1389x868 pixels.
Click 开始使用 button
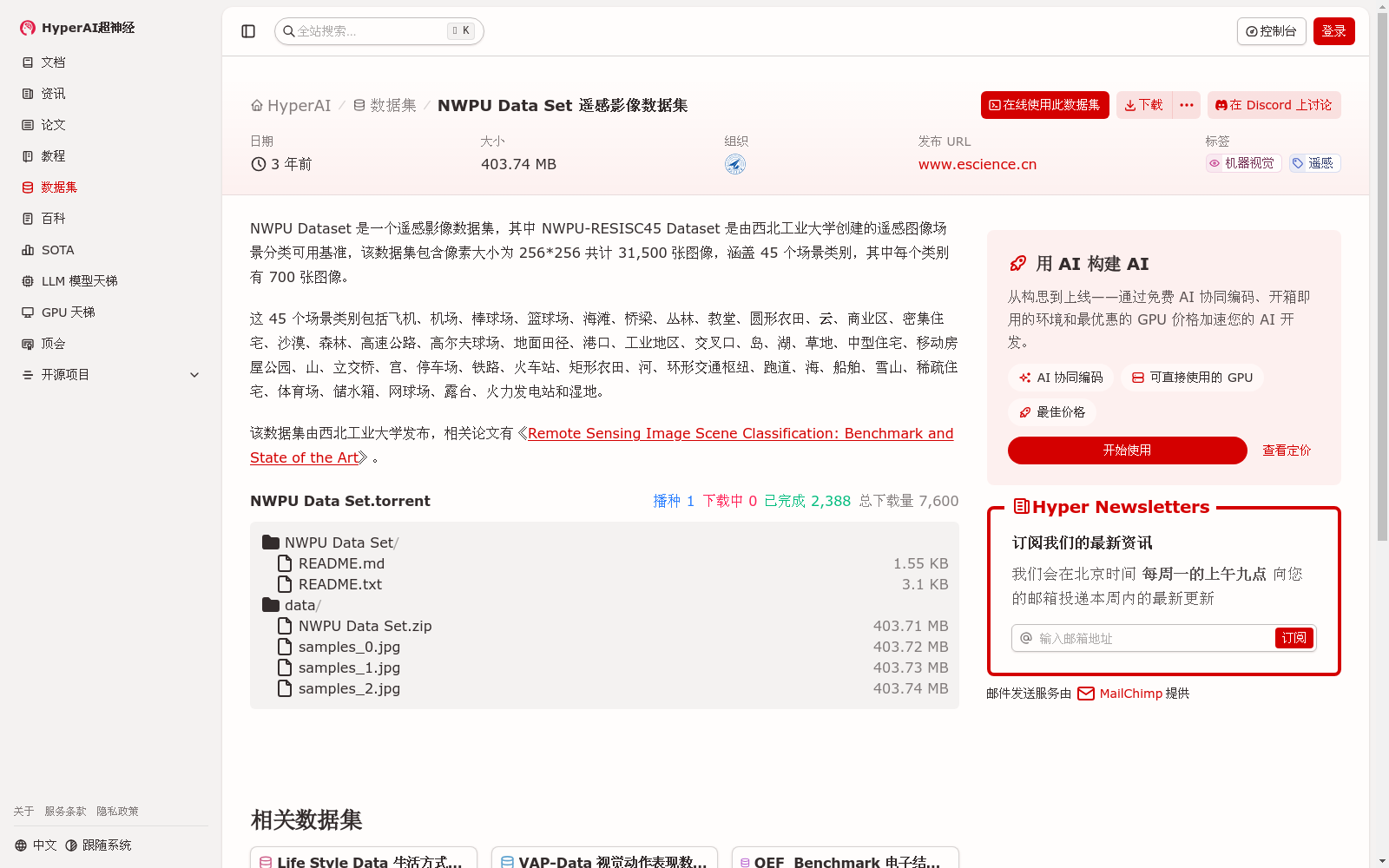pyautogui.click(x=1127, y=450)
